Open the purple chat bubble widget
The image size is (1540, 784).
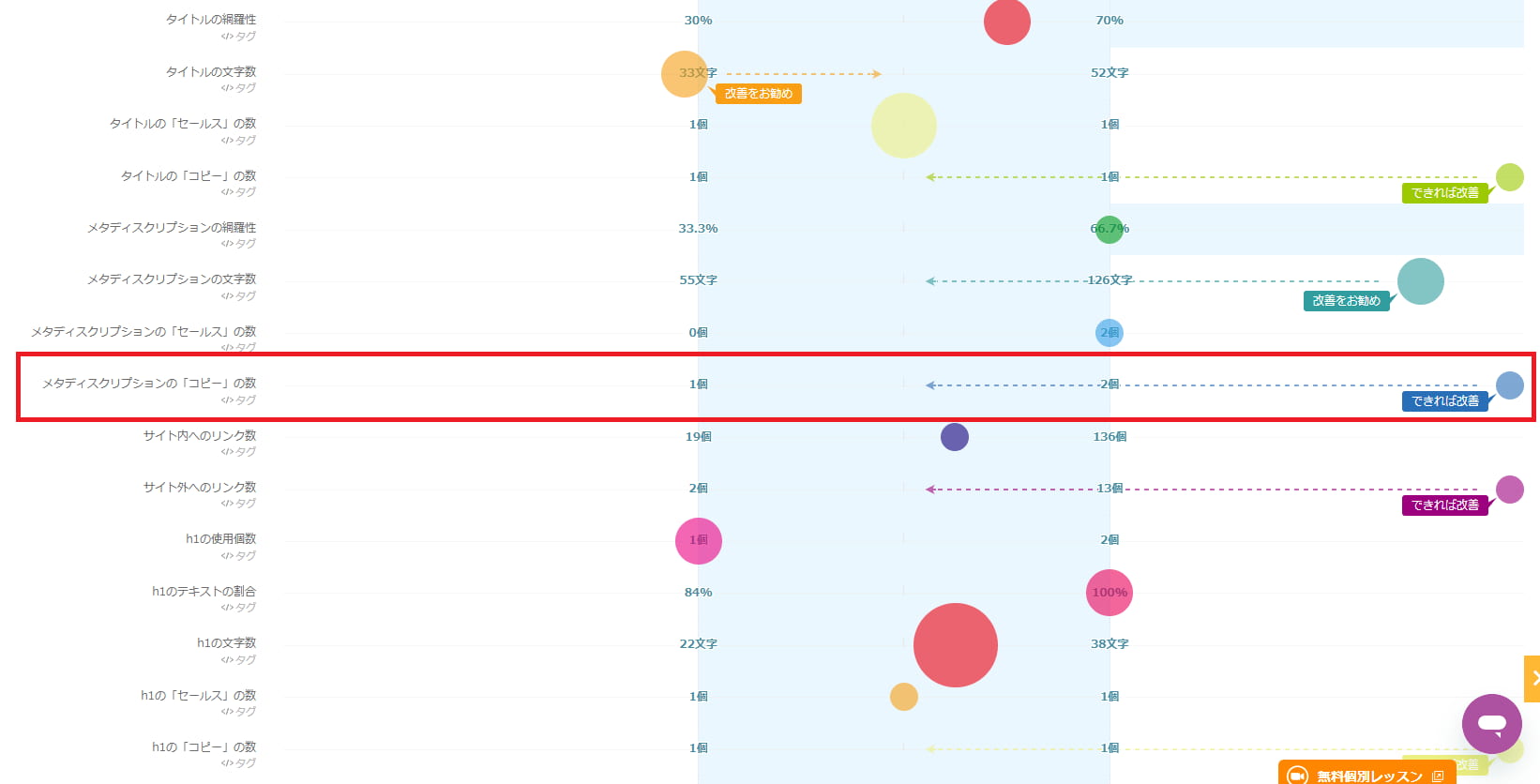[x=1491, y=723]
